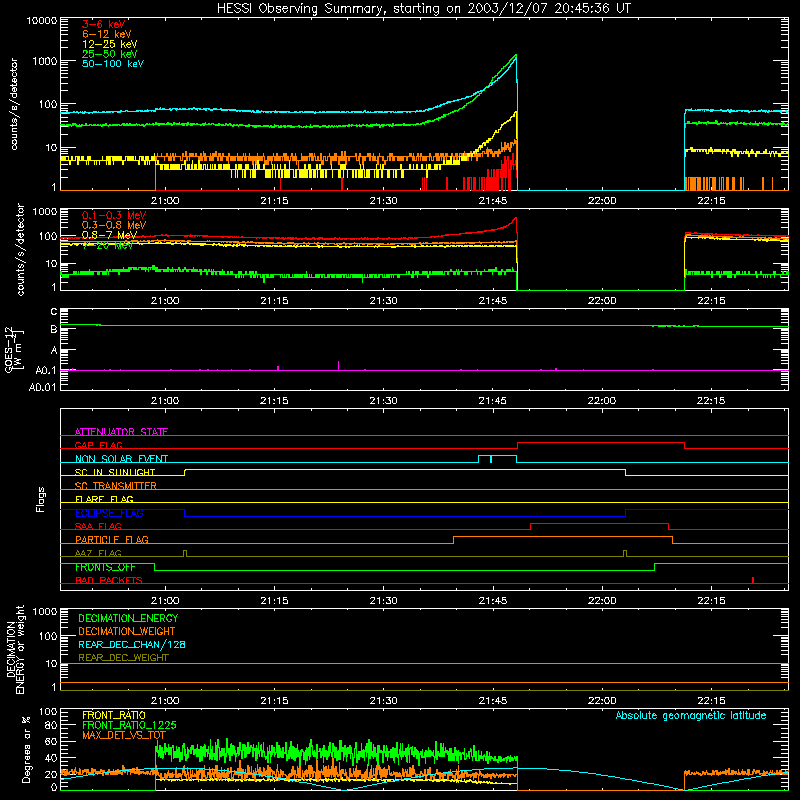Click the 1000 tick on the decimation panel
Image resolution: width=800 pixels, height=800 pixels.
(x=45, y=612)
